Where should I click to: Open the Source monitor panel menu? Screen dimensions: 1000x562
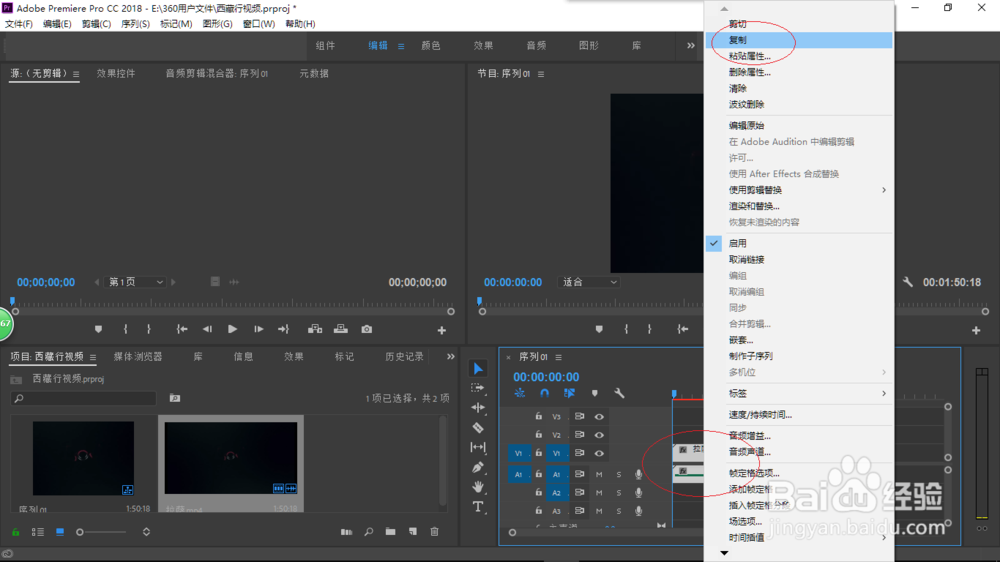click(x=76, y=74)
